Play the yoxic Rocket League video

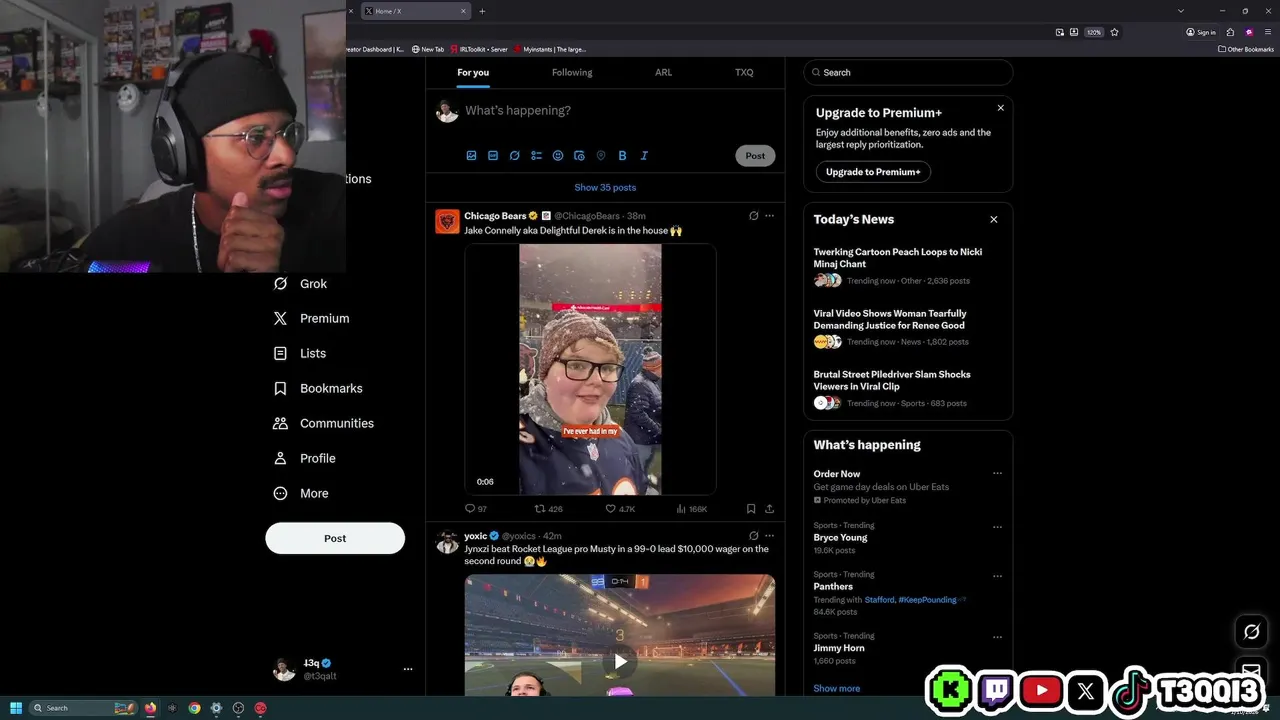[620, 661]
